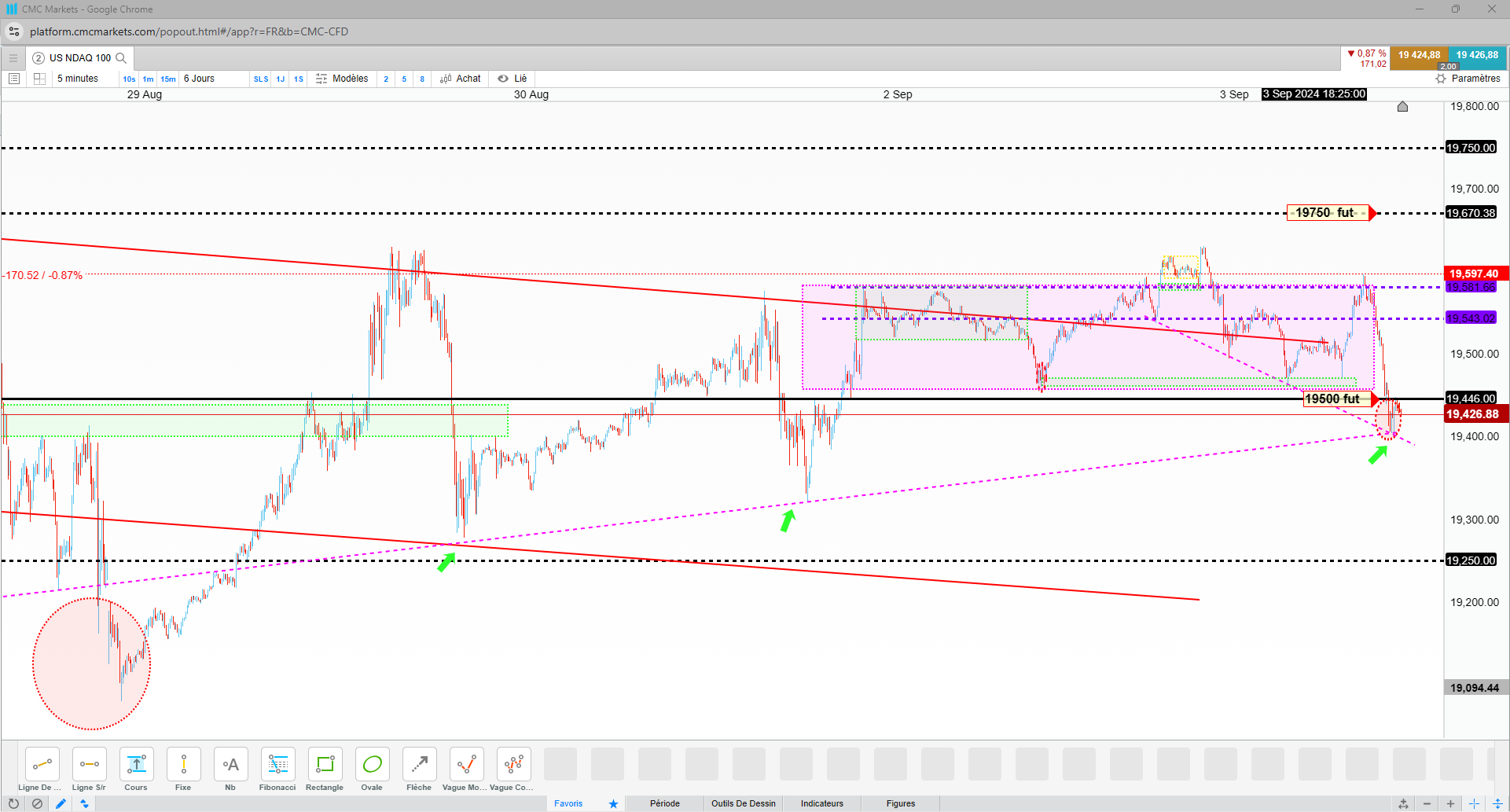The height and width of the screenshot is (812, 1510).
Task: Expand the Modèles templates menu
Action: click(x=342, y=79)
